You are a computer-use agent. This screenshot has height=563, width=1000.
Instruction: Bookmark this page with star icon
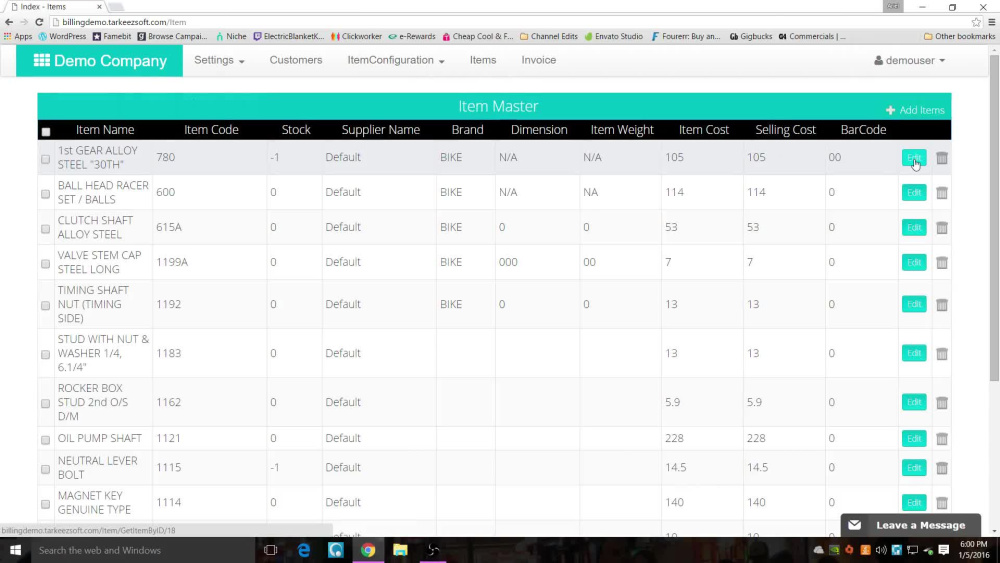click(x=976, y=22)
